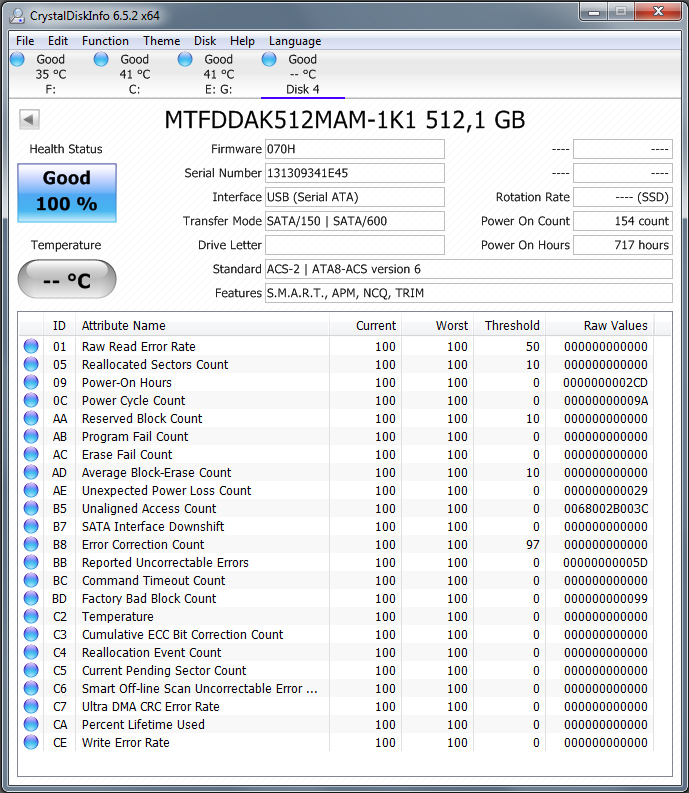The height and width of the screenshot is (793, 689).
Task: Click the ID column header
Action: pyautogui.click(x=60, y=326)
